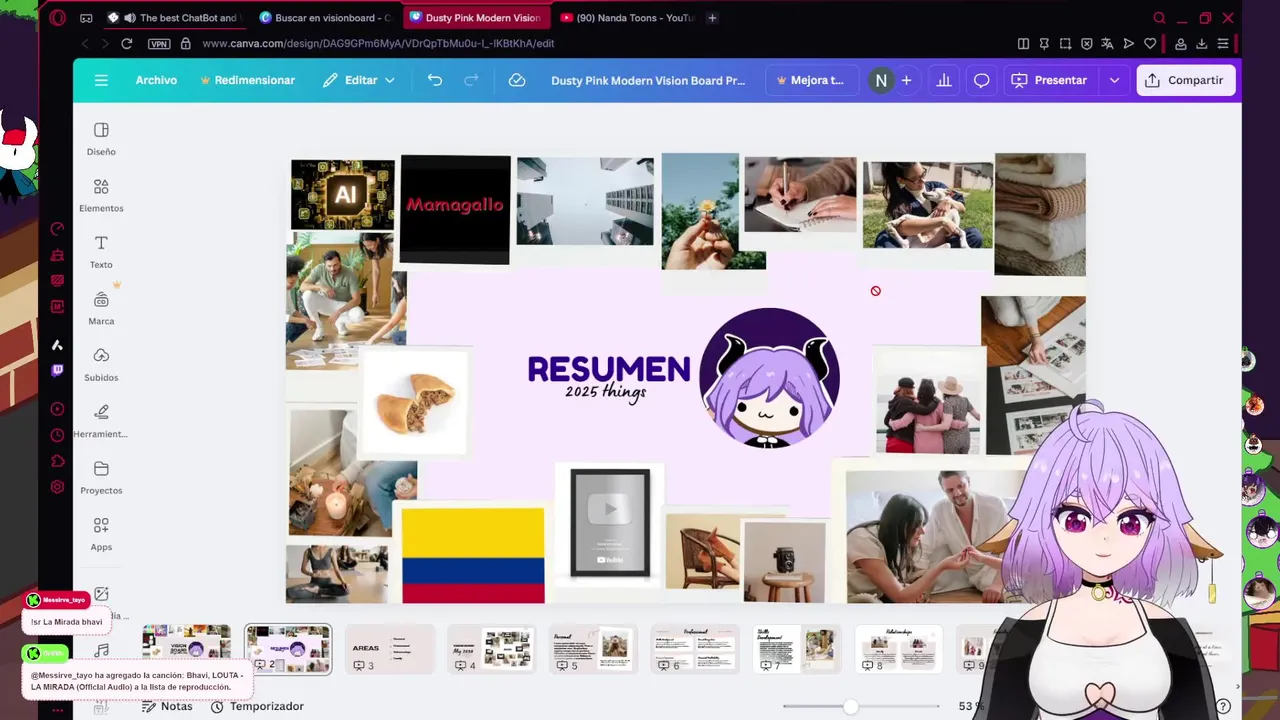1280x720 pixels.
Task: Open the Subidos uploads panel
Action: [x=101, y=365]
